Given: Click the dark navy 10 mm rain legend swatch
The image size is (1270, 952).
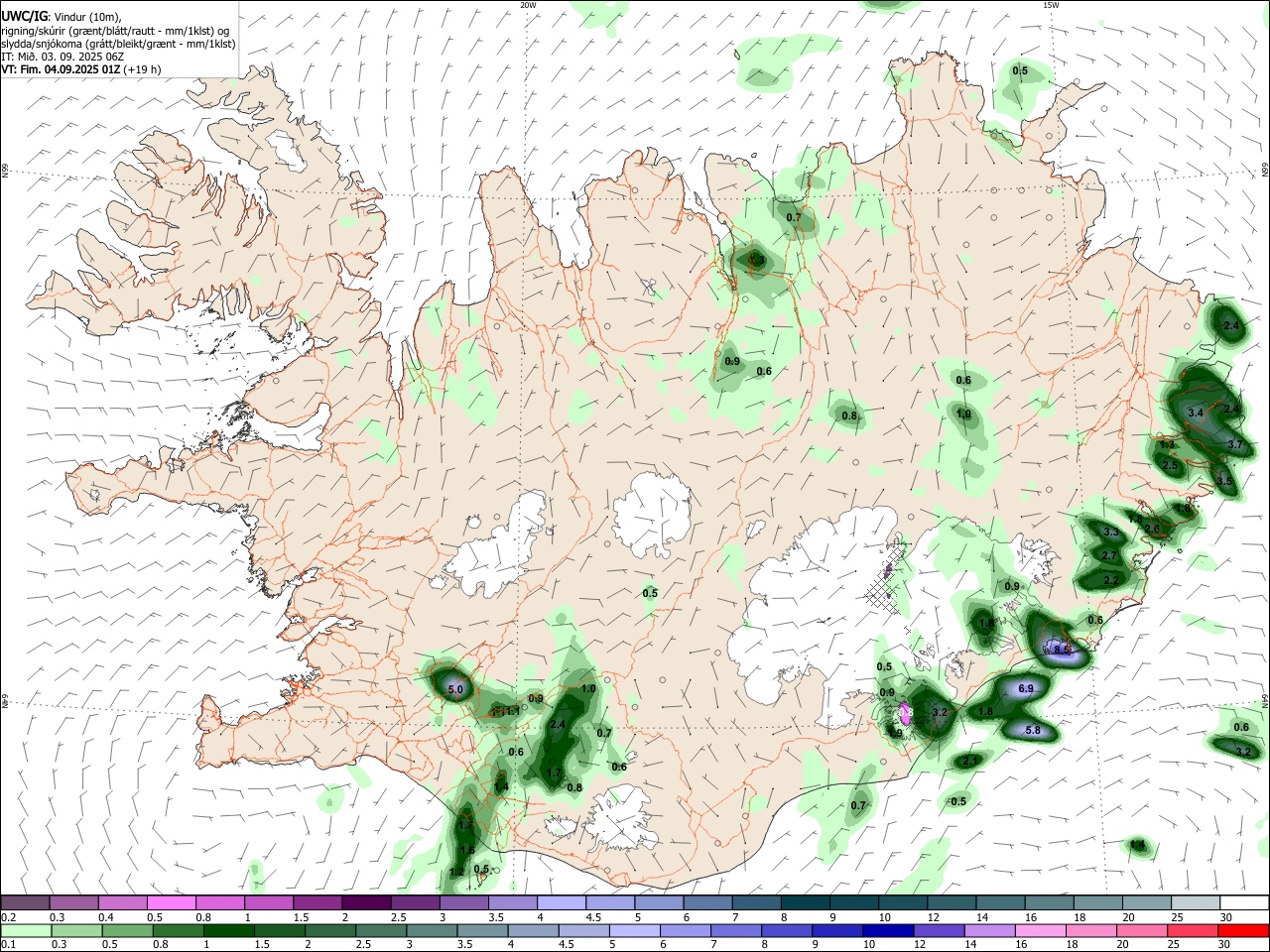Looking at the screenshot, I should click(887, 930).
